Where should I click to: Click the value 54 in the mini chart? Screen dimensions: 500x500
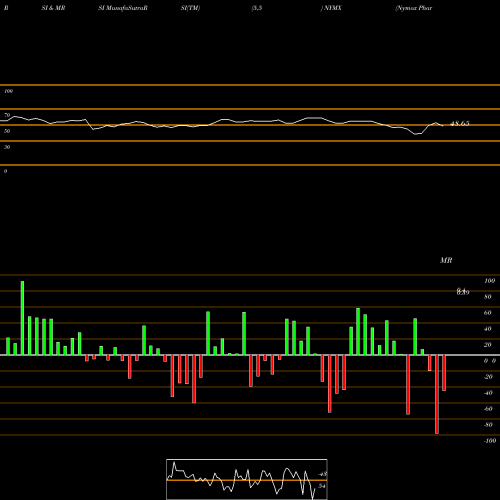322,486
